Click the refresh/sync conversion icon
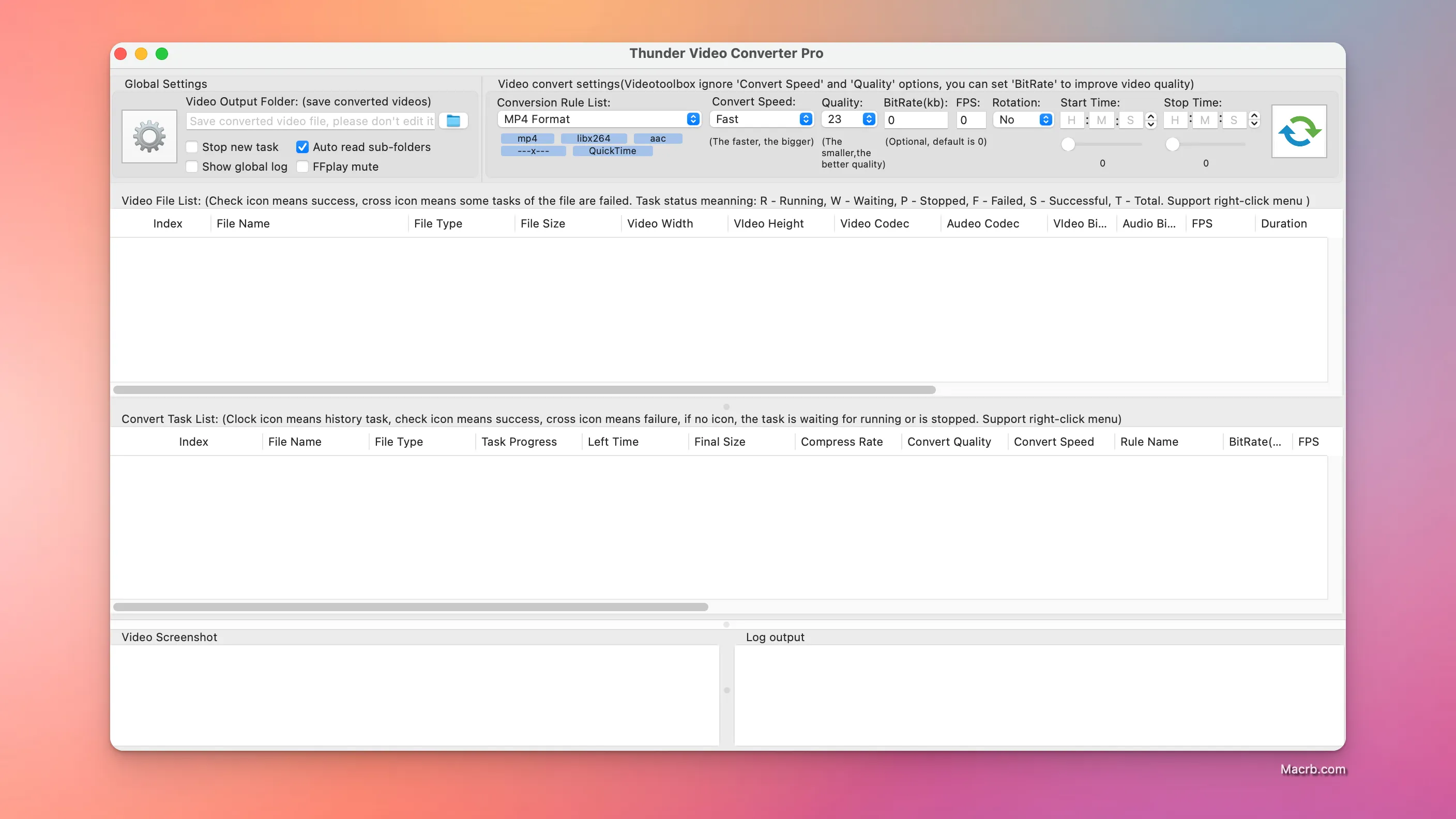The height and width of the screenshot is (819, 1456). coord(1298,131)
